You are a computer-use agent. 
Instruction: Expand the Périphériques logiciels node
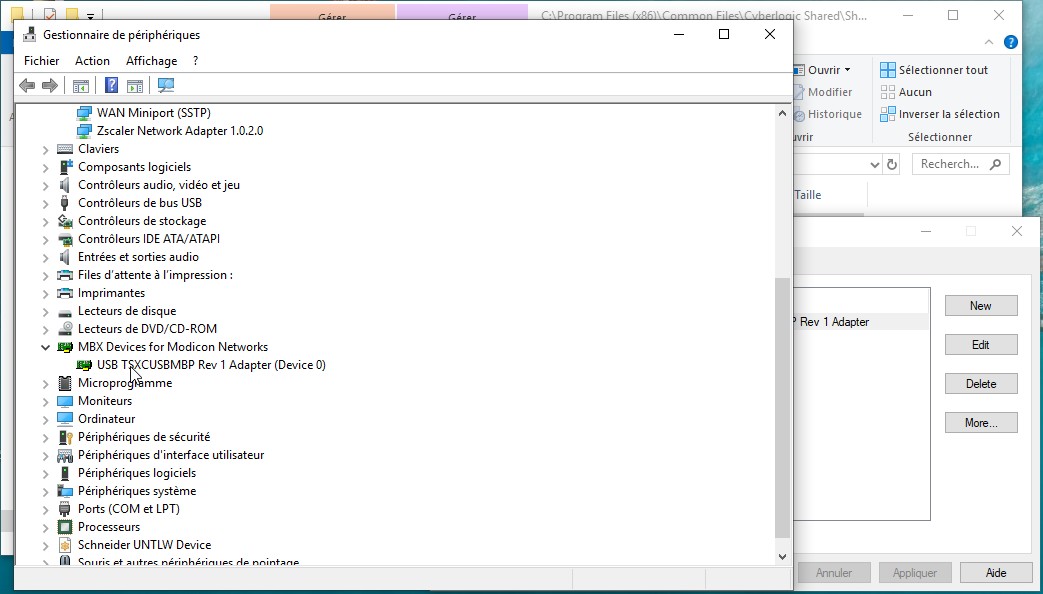pos(45,474)
